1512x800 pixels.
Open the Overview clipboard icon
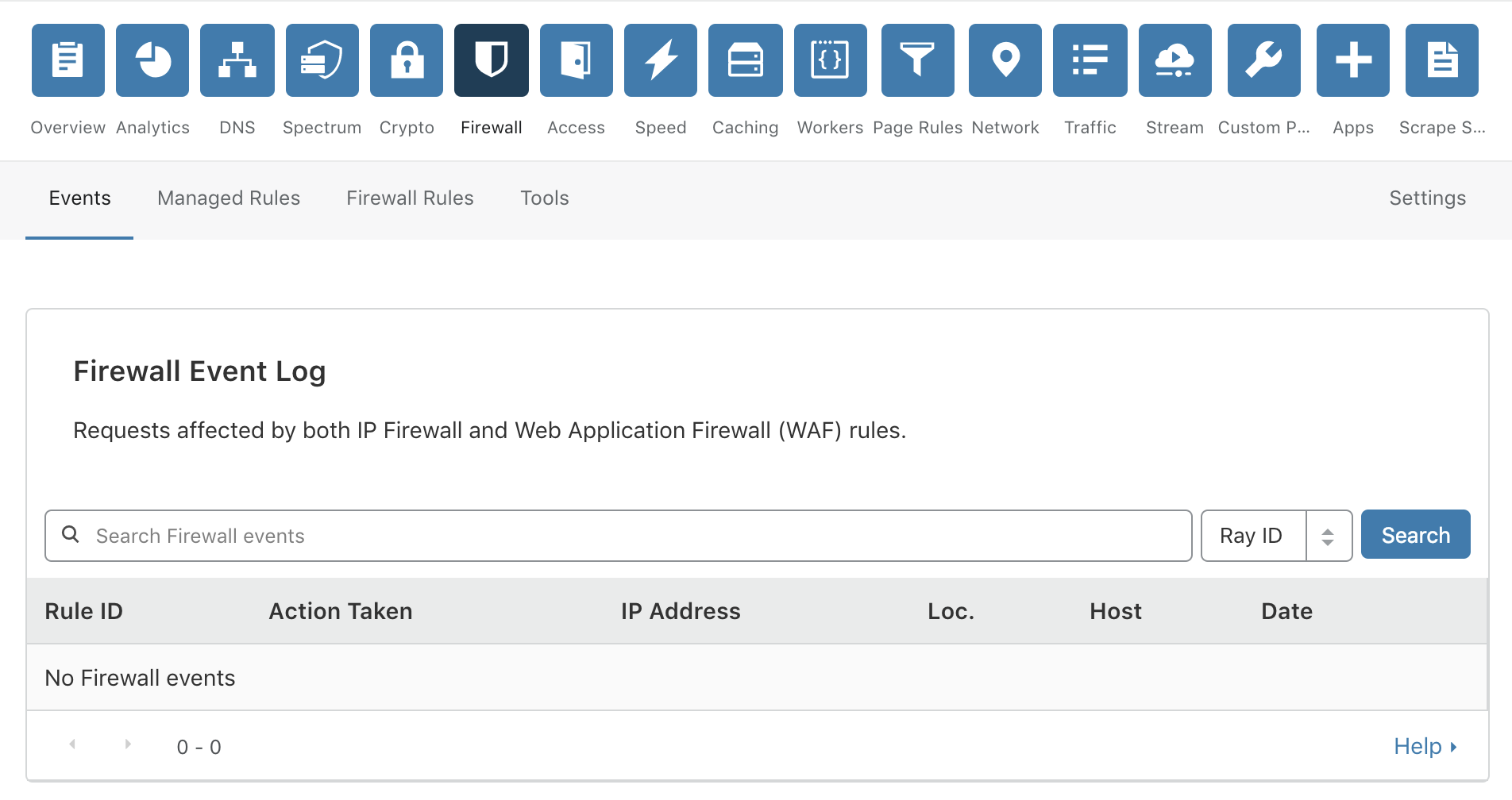click(68, 60)
